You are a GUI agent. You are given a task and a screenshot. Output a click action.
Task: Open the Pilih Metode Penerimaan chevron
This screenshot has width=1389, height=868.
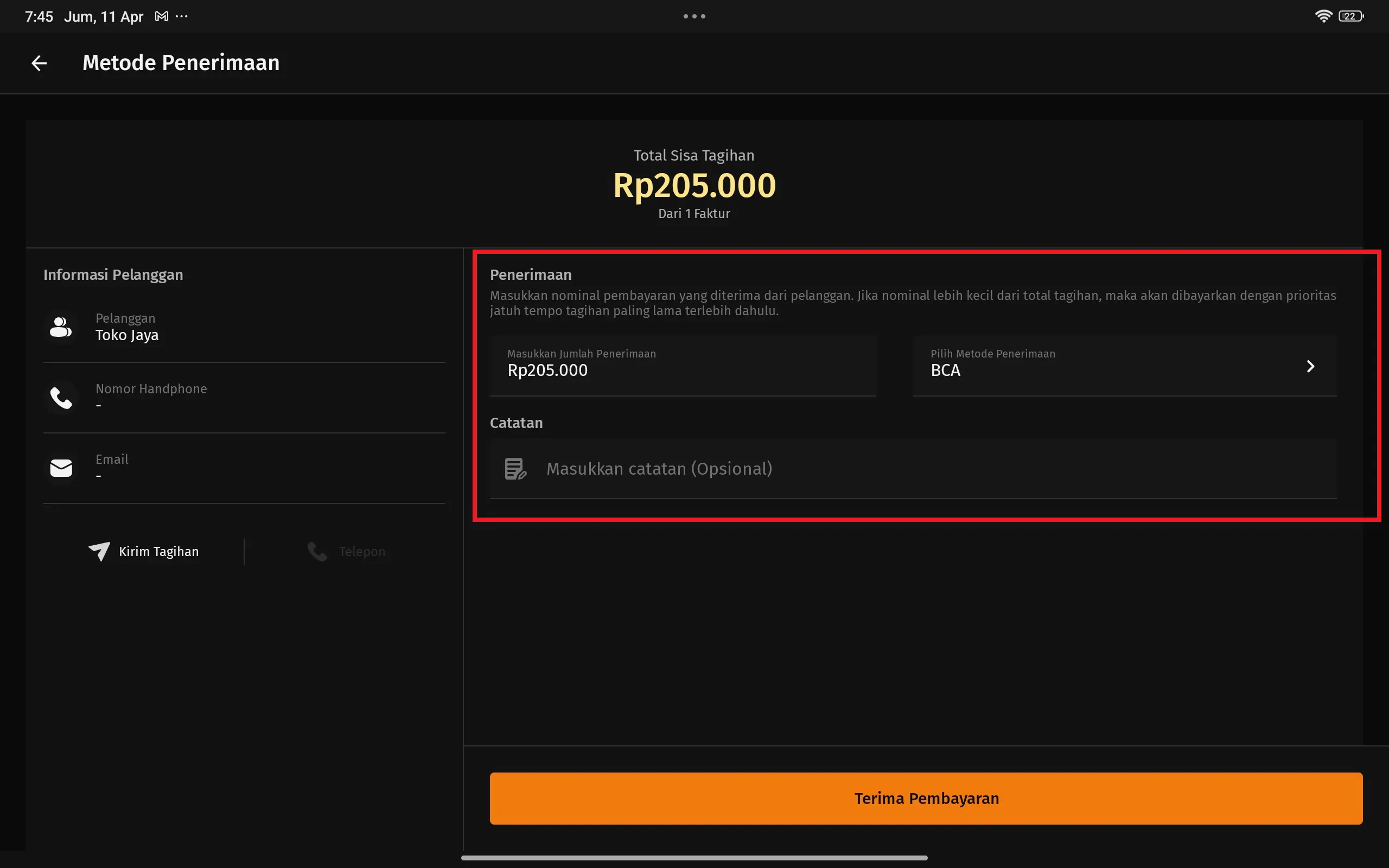(x=1310, y=366)
